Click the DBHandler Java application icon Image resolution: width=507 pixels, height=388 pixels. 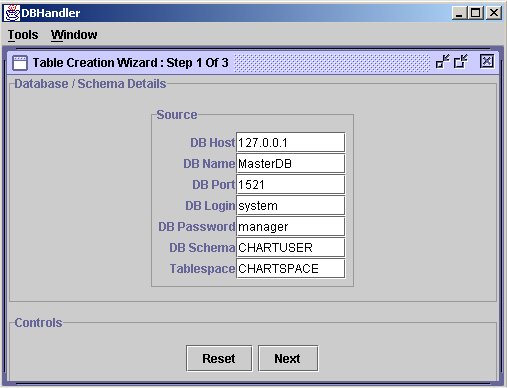(12, 13)
